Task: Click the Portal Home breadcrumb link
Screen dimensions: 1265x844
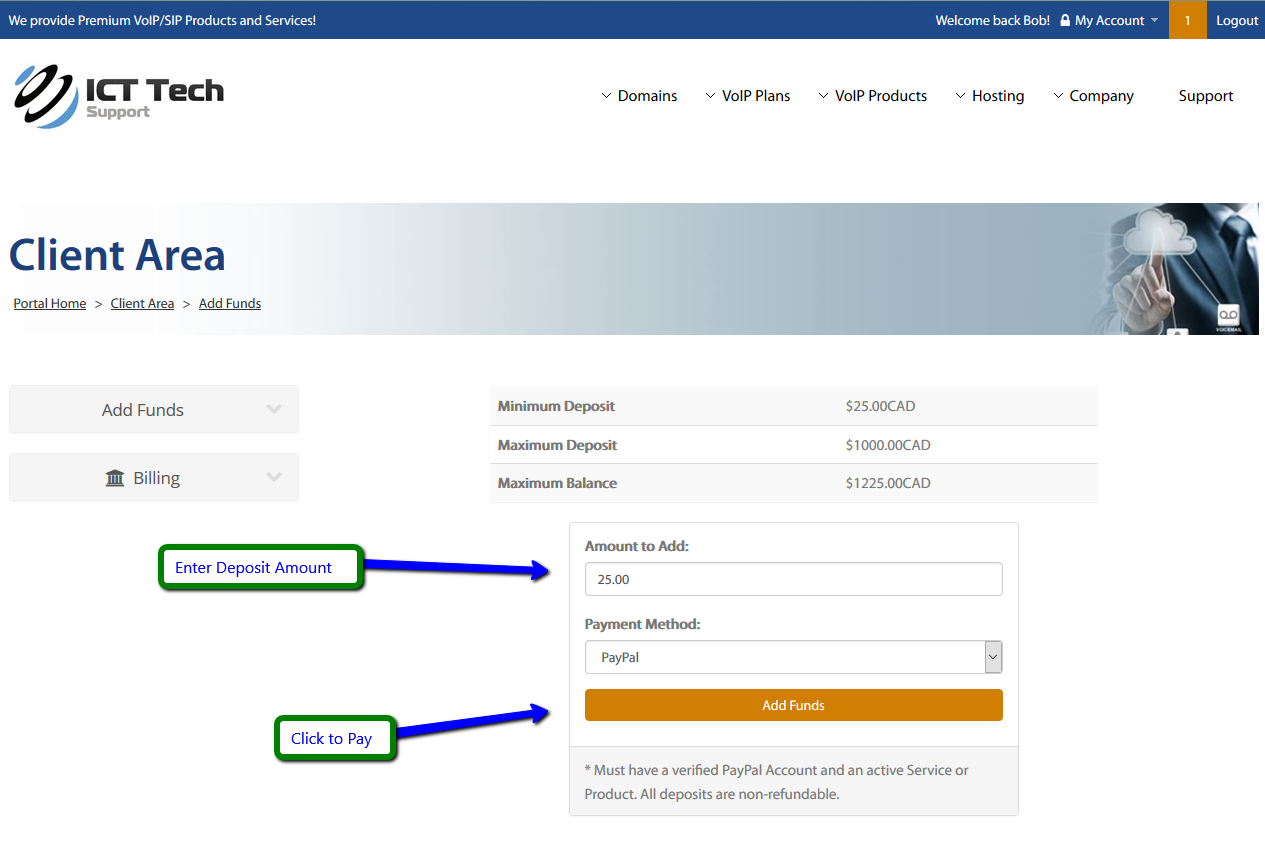Action: (50, 303)
